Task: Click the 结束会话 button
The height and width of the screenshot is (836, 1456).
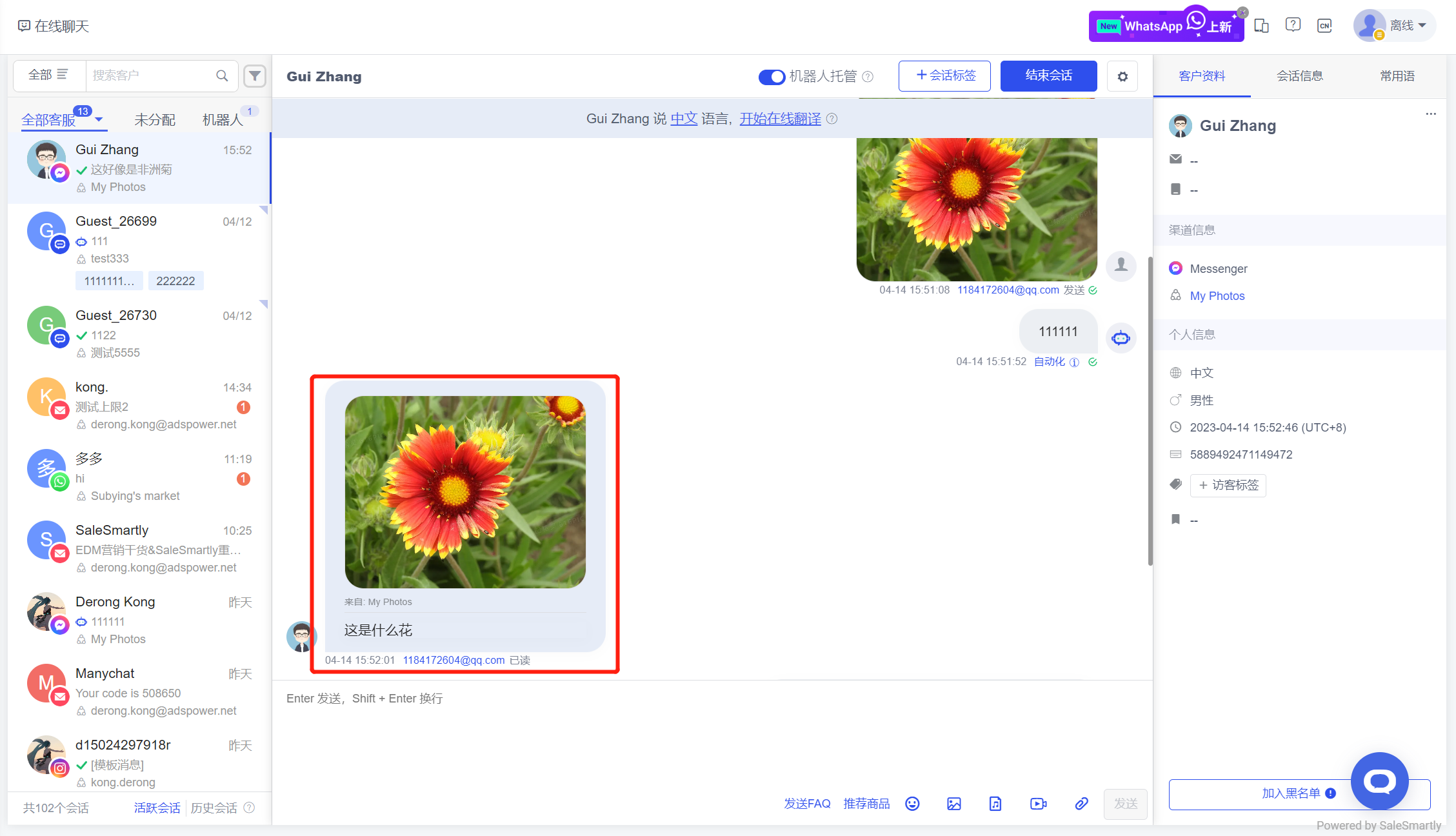Action: pyautogui.click(x=1048, y=76)
